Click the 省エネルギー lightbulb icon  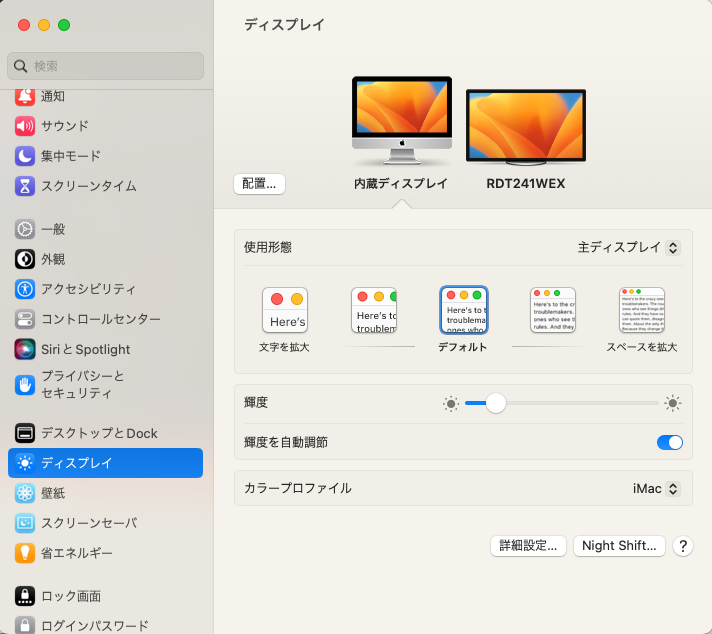pos(25,553)
